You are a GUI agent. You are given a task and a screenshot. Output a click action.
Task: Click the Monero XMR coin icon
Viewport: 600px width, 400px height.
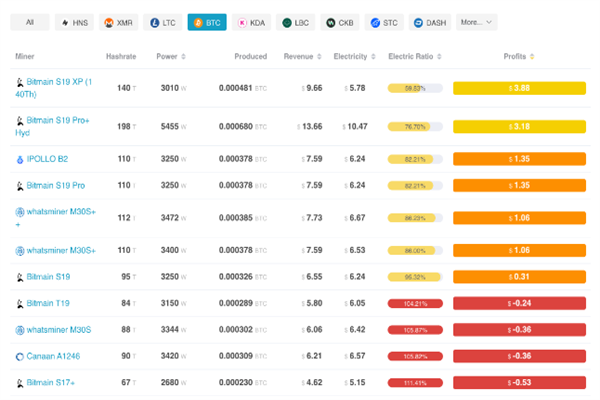(109, 23)
